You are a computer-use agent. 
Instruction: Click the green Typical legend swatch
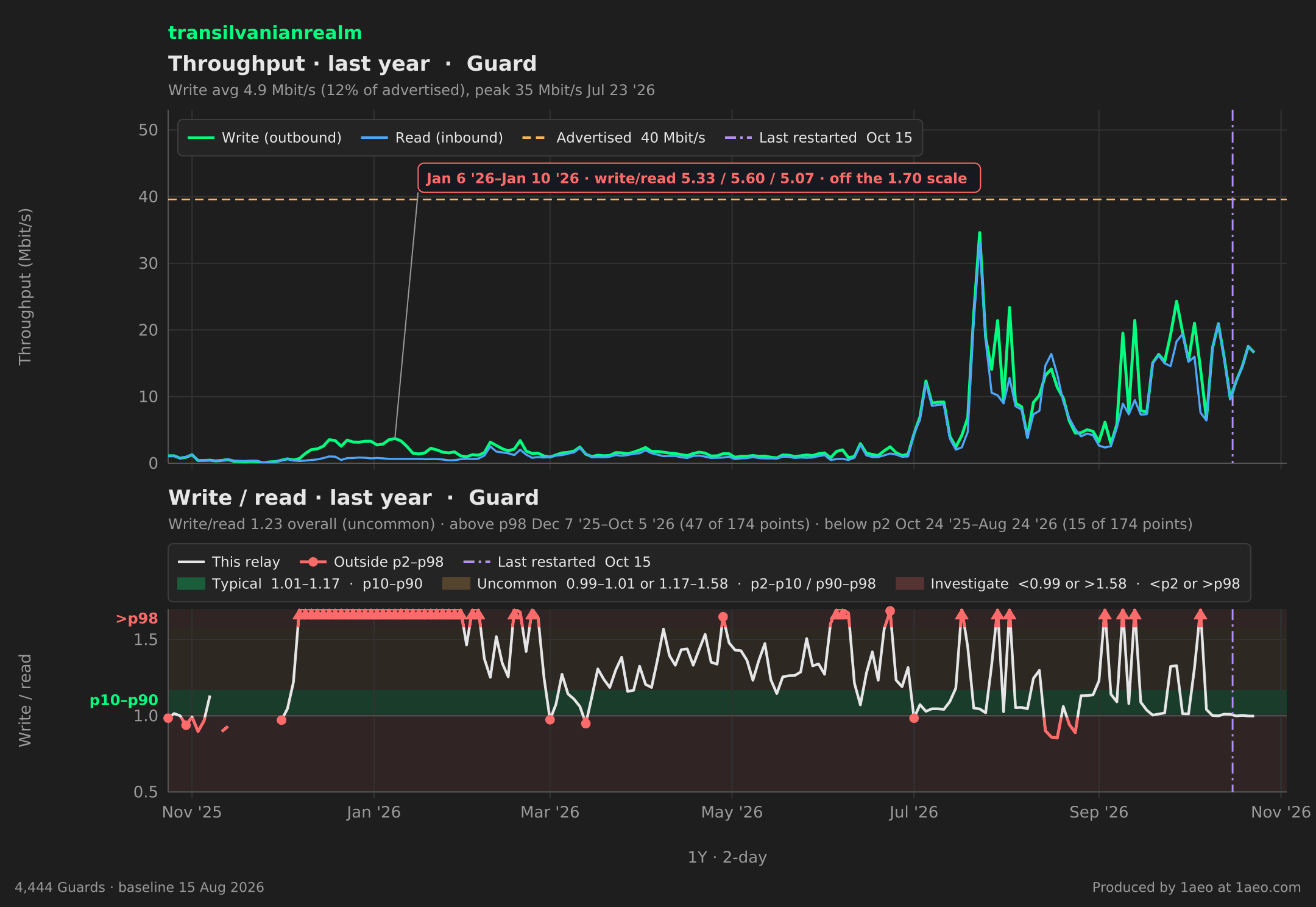[191, 584]
